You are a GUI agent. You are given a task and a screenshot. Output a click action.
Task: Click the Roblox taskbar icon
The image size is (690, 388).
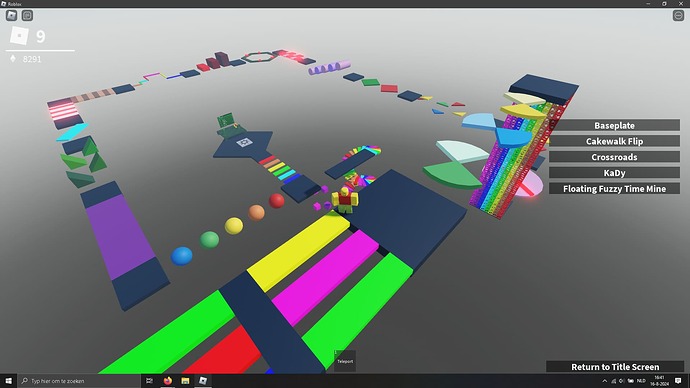click(x=203, y=381)
